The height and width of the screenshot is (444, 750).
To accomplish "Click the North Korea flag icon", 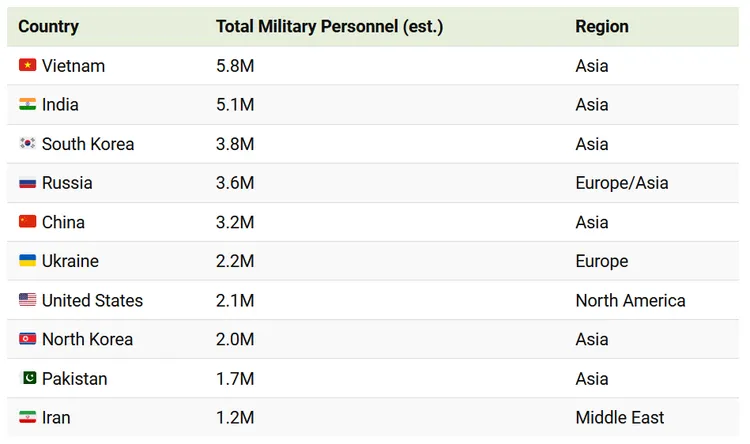I will [27, 339].
